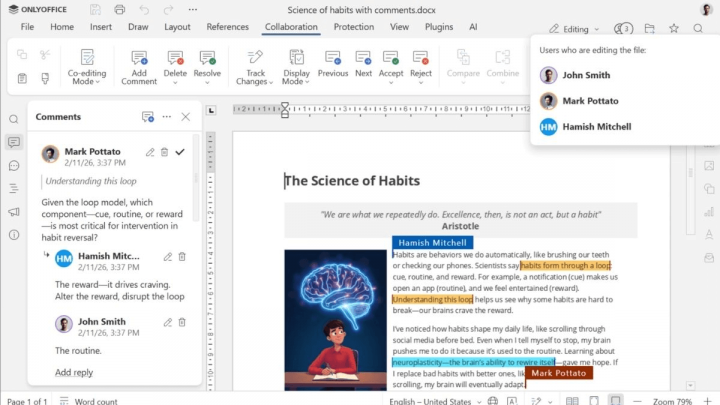
Task: Click the Resolve comment ribbon button
Action: coord(207,63)
